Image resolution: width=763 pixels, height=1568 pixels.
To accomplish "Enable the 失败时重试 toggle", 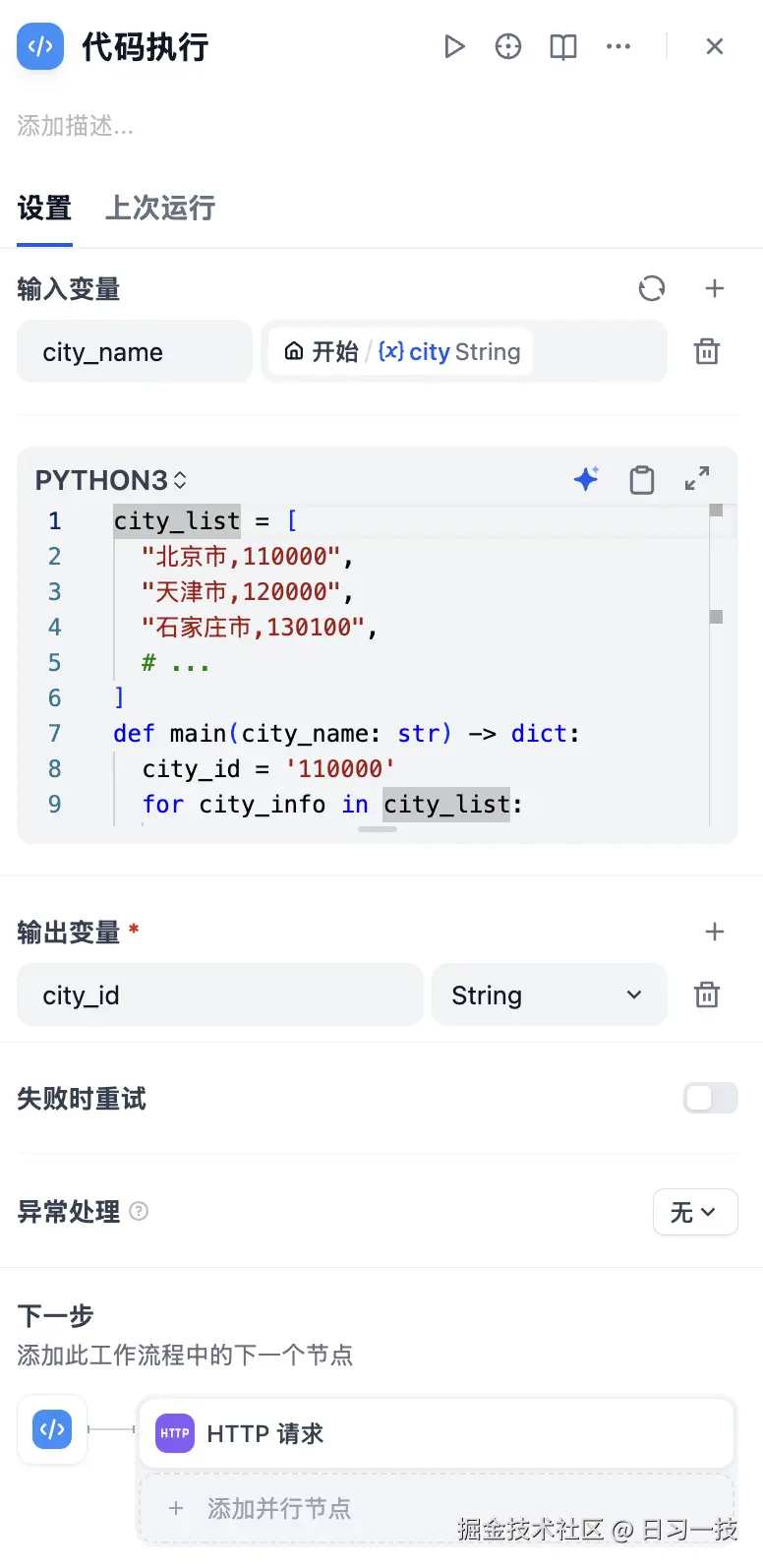I will 711,1098.
